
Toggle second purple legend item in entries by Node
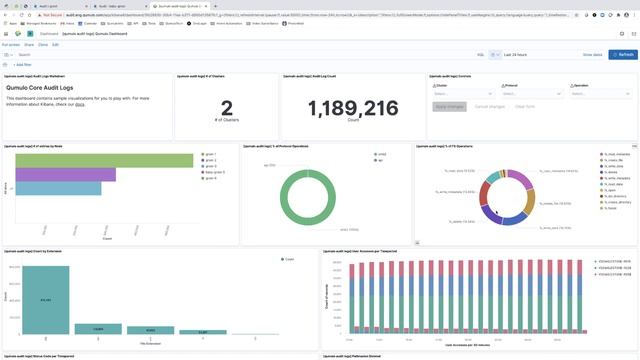[x=209, y=160]
